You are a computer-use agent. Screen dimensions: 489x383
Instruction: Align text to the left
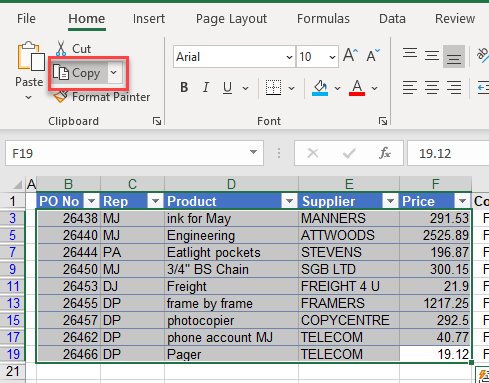click(410, 88)
